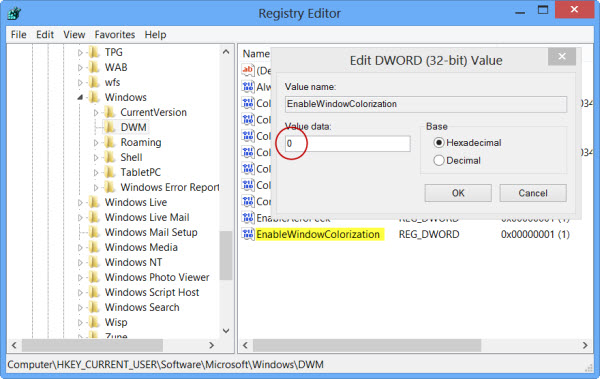This screenshot has height=379, width=600.
Task: Expand the Roaming tree node
Action: pos(96,142)
